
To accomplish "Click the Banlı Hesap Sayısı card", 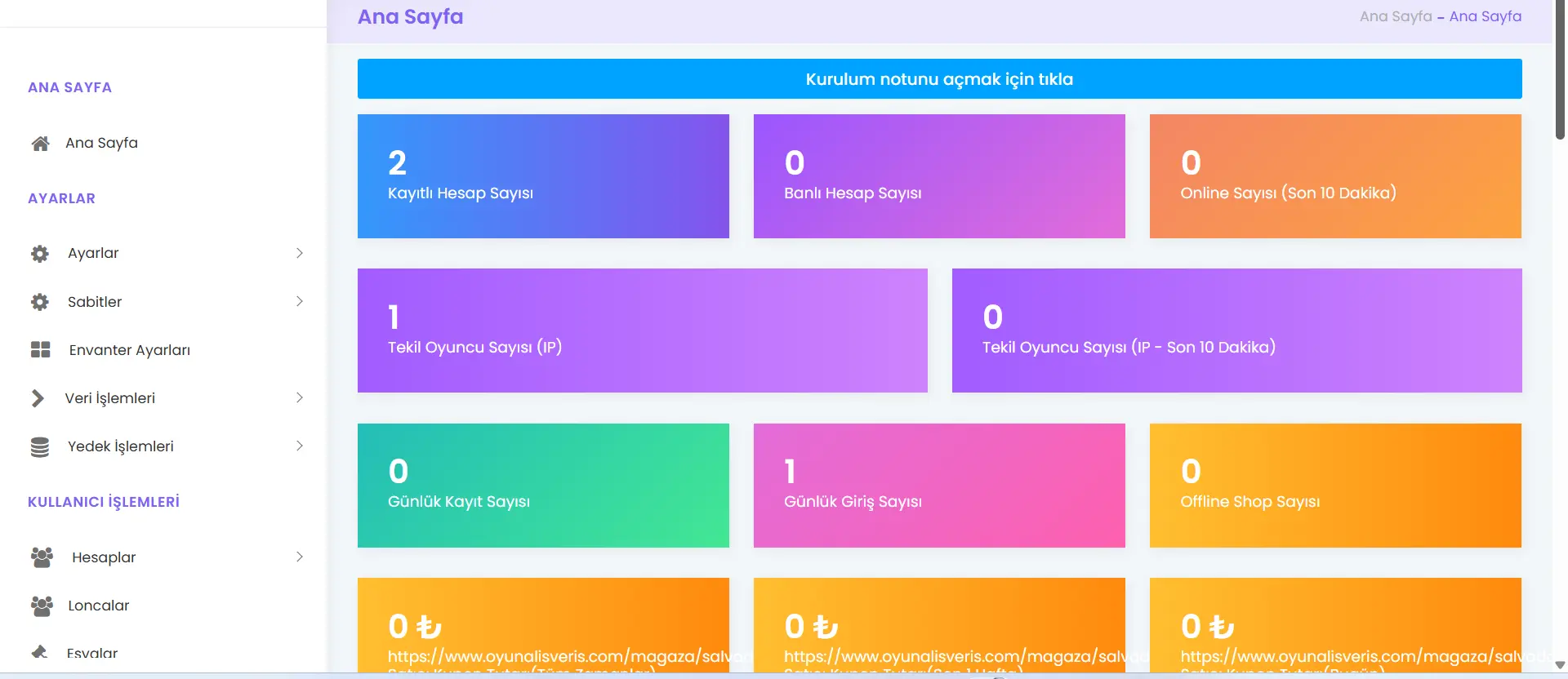I will (x=939, y=176).
